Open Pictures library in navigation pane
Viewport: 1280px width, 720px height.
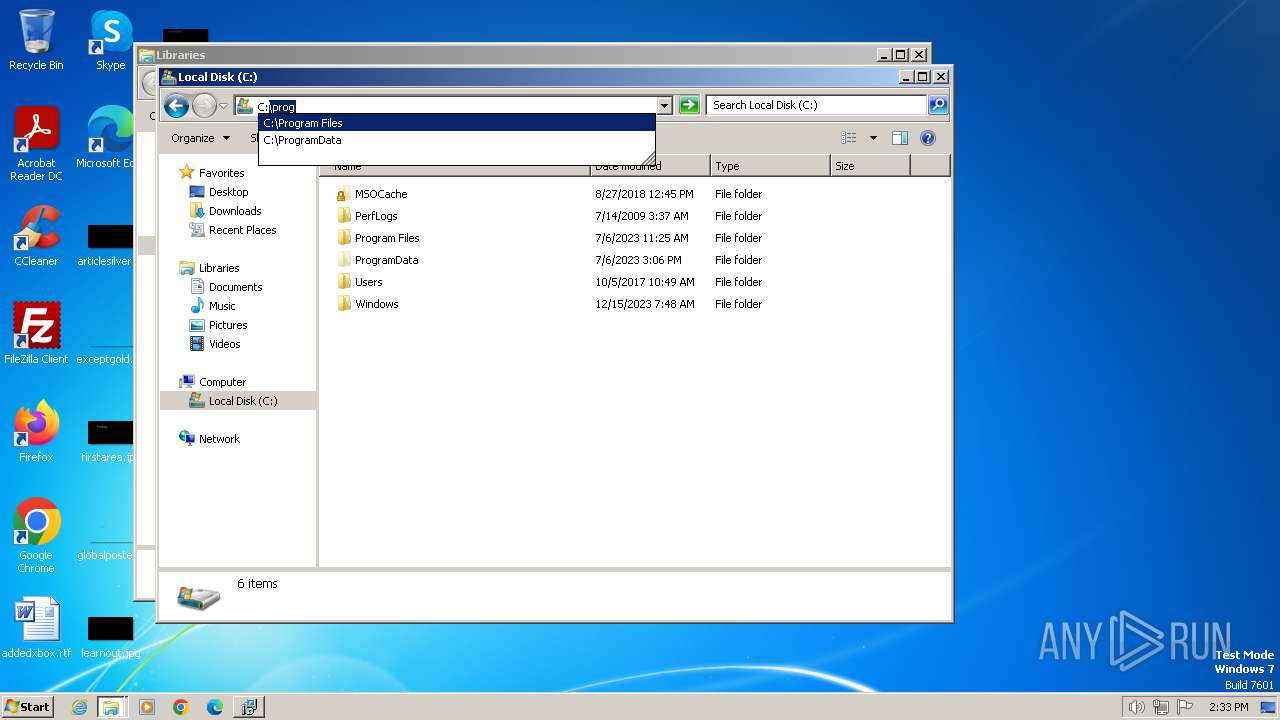click(228, 325)
